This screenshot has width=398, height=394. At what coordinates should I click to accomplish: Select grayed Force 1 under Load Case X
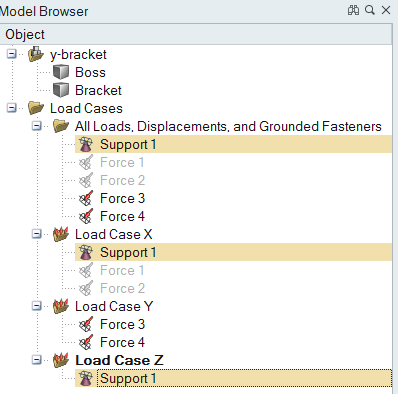point(122,270)
